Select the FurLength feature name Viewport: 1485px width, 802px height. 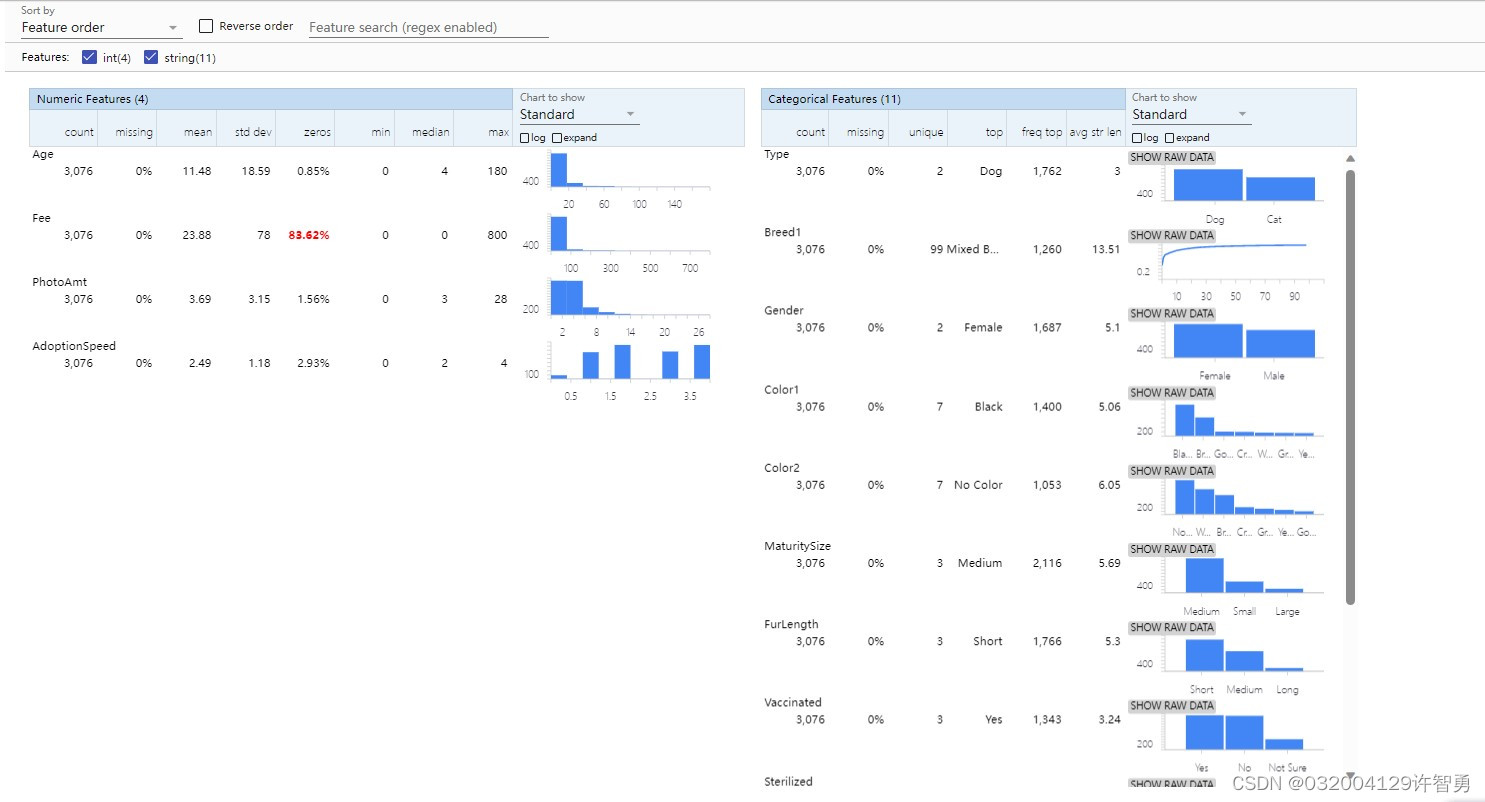tap(791, 624)
